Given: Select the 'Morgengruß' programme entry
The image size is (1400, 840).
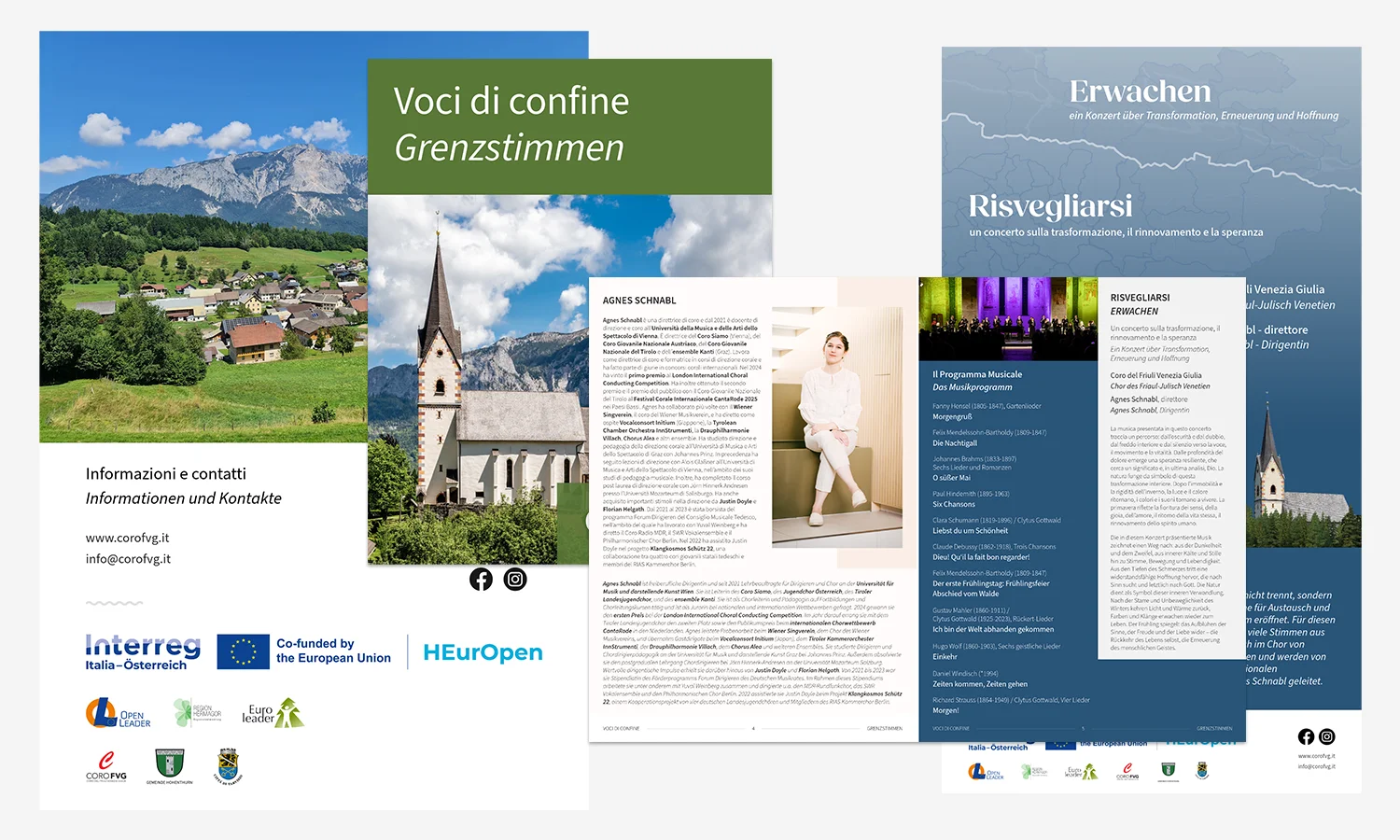Looking at the screenshot, I should 952,417.
